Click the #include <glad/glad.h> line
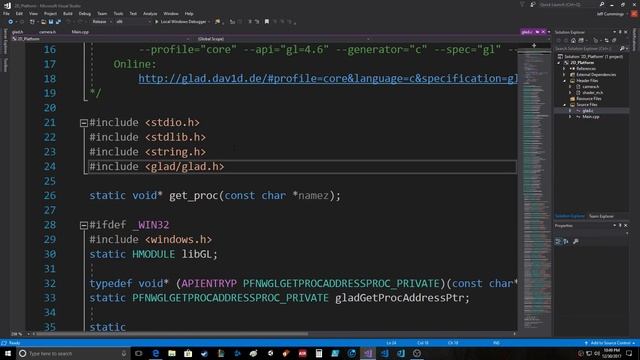640x360 pixels. (157, 167)
